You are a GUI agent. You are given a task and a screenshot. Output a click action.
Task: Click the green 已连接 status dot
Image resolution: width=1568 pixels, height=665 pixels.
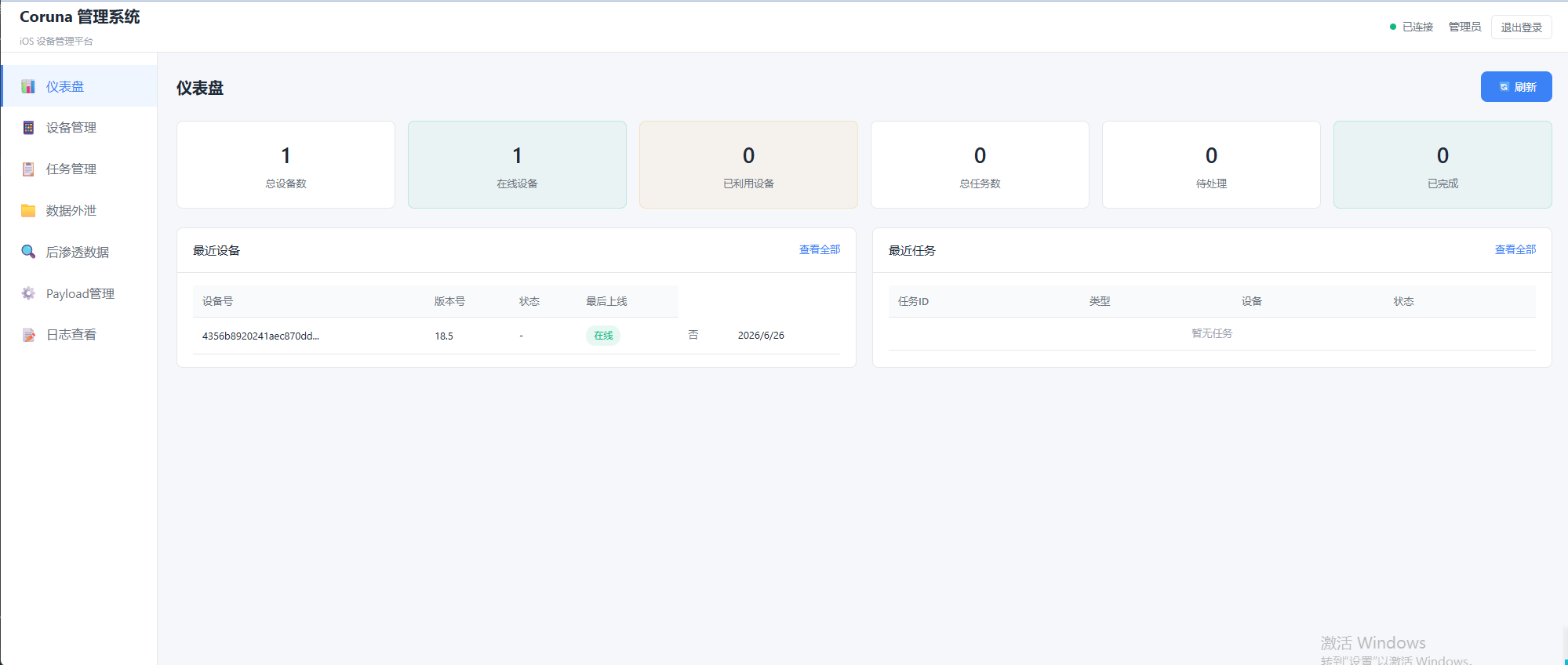[x=1393, y=27]
